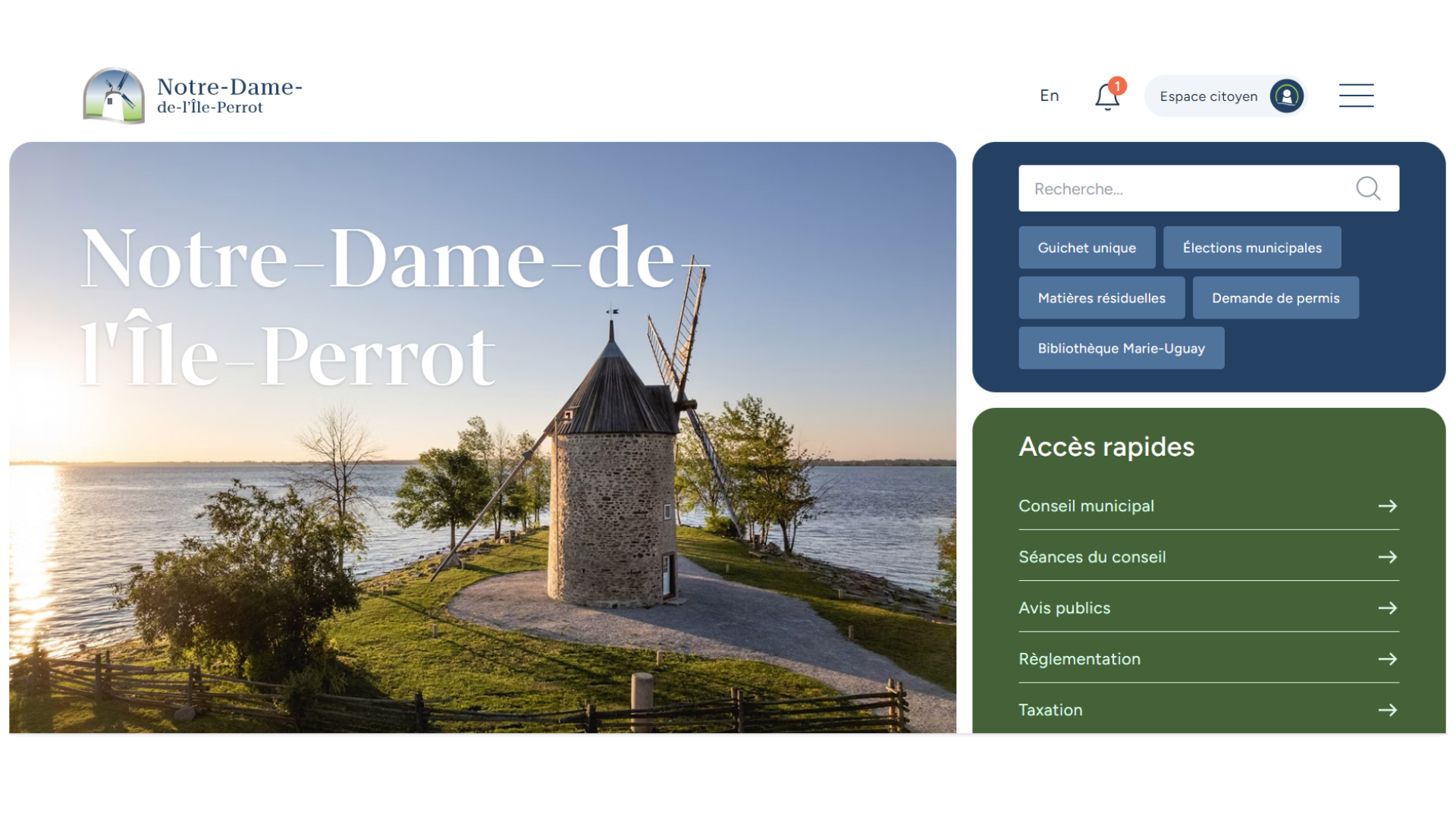
Task: Open the Matières résiduelles shortcut
Action: click(1101, 298)
